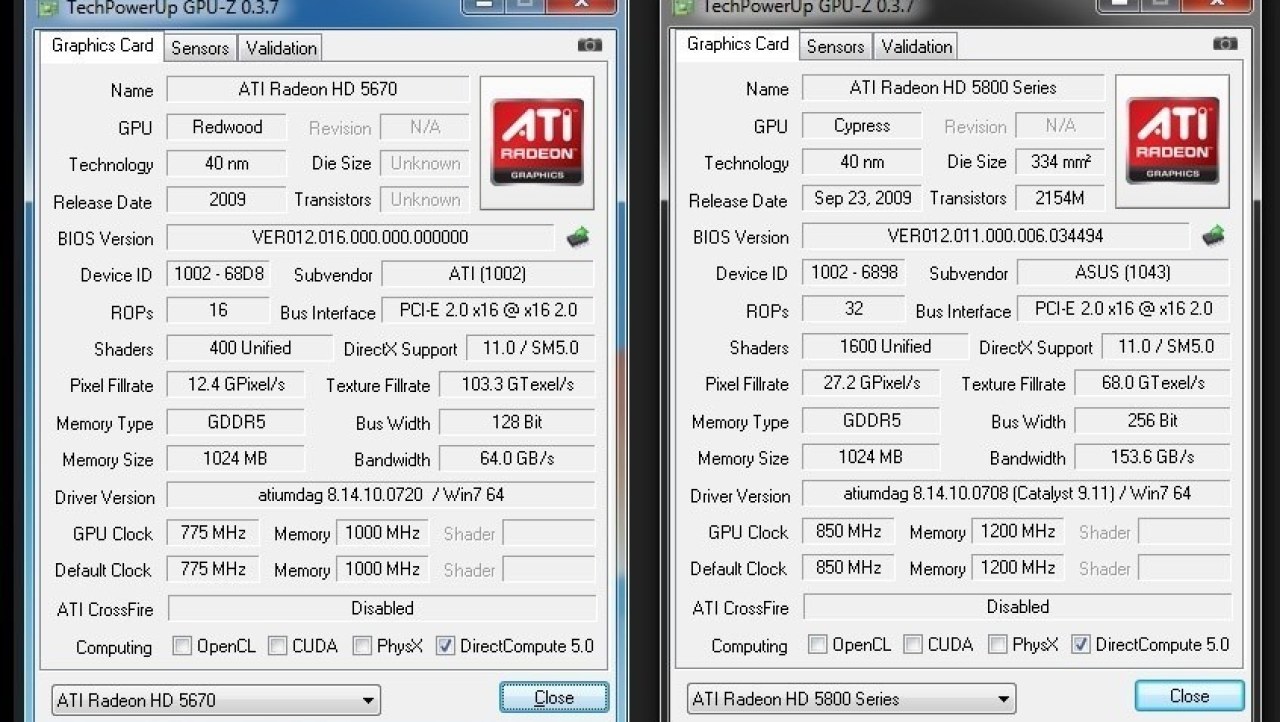
Task: Click ATI CrossFire Disabled field in HD 5800 Series window
Action: pos(1018,606)
